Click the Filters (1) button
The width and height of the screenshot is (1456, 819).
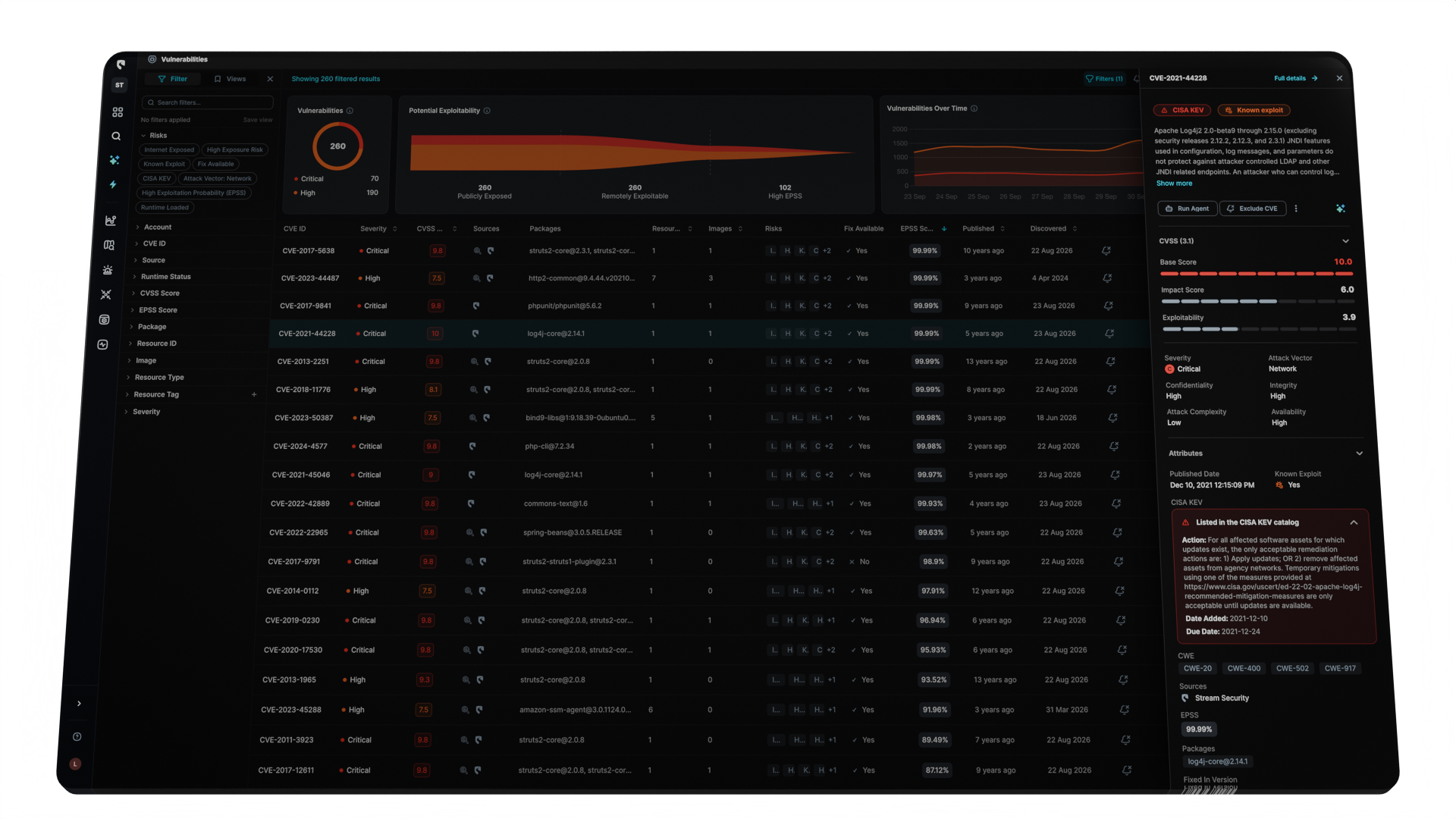pos(1104,79)
